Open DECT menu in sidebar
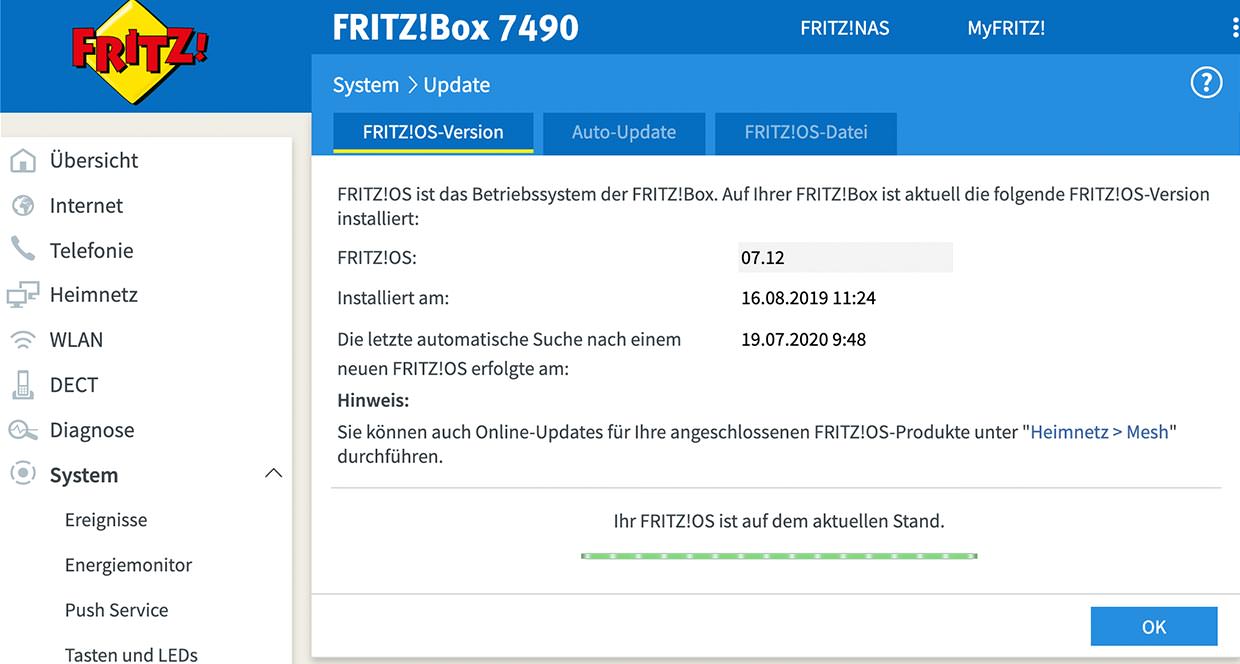The width and height of the screenshot is (1240, 664). (x=74, y=385)
